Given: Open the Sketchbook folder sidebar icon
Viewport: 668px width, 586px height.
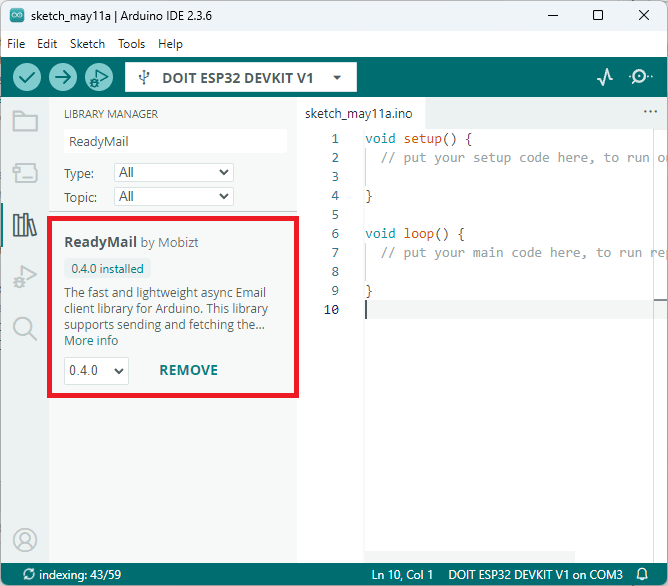Looking at the screenshot, I should (25, 121).
